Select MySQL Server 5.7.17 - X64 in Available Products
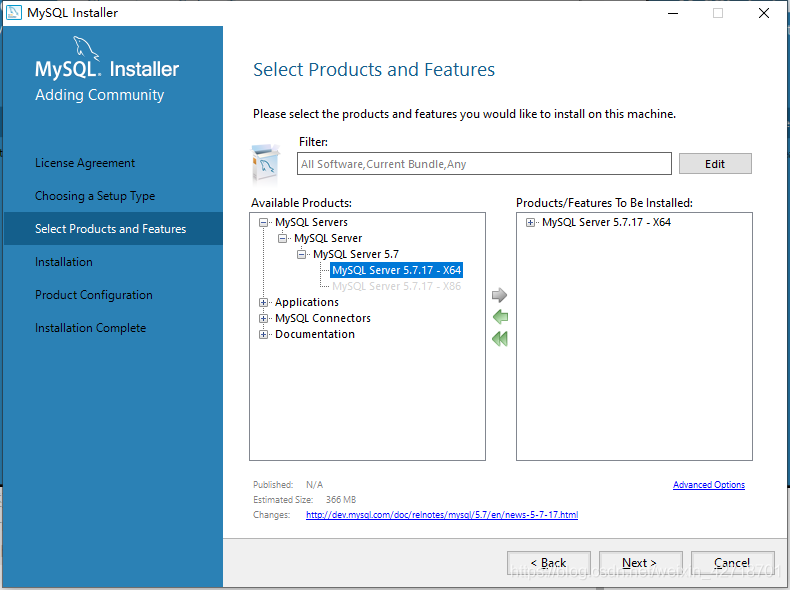790x590 pixels. (x=397, y=270)
